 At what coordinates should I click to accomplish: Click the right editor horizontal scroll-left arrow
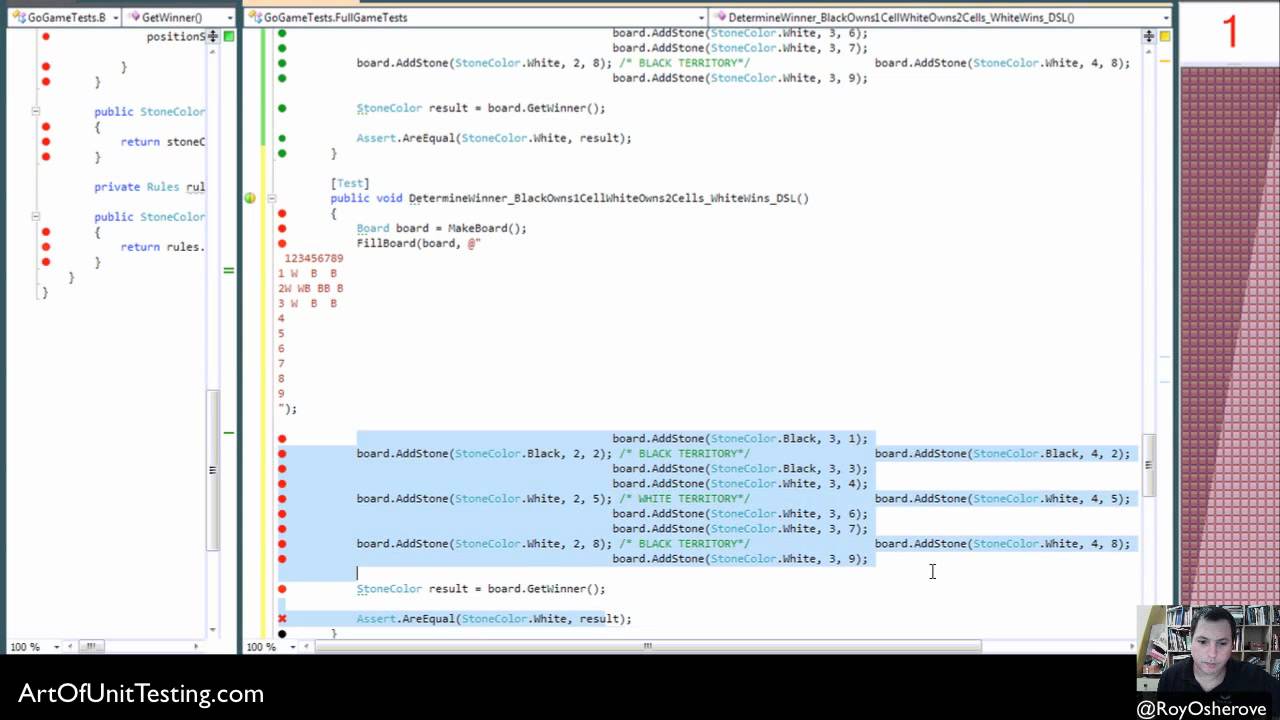coord(308,647)
